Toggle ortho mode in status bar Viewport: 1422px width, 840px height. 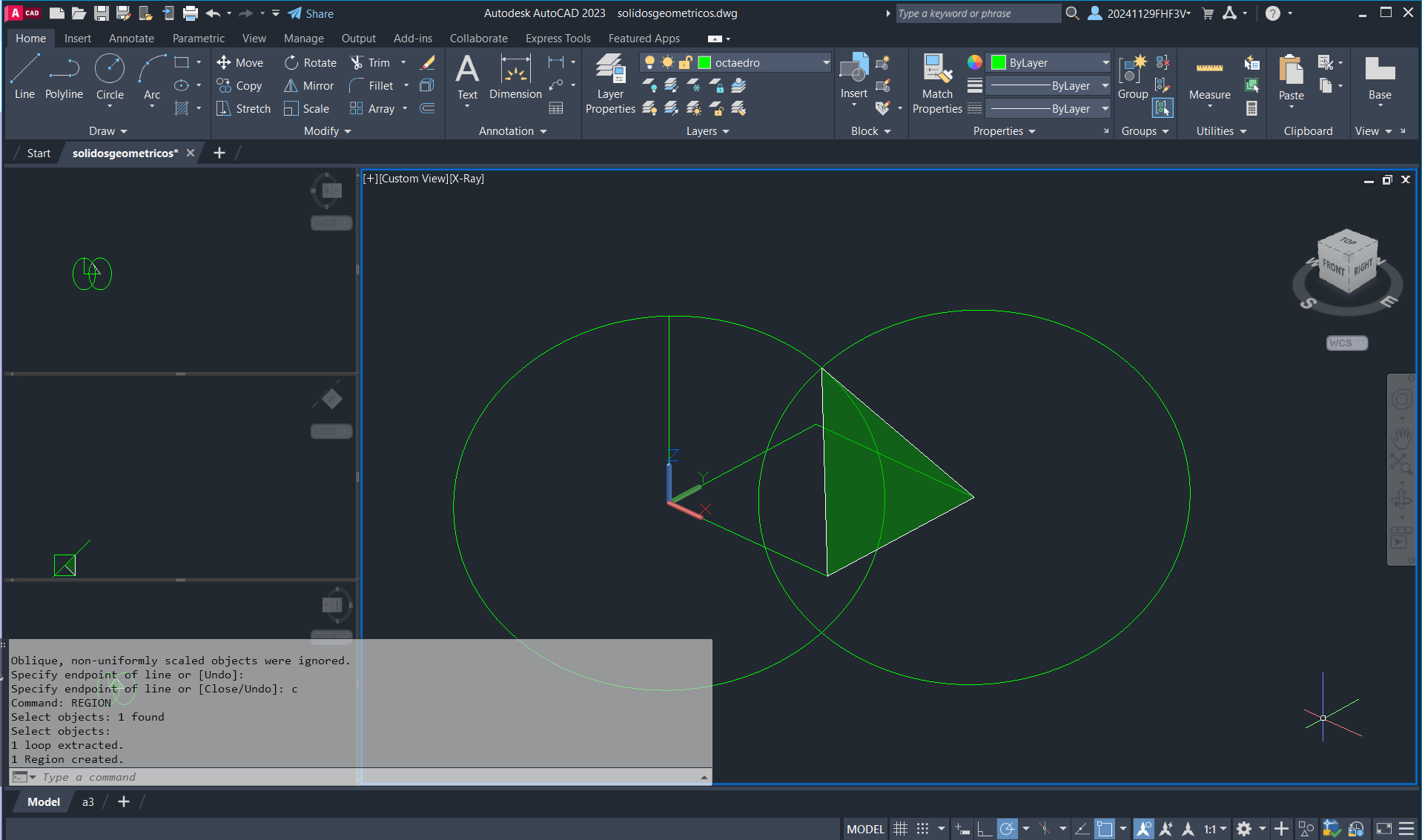(x=985, y=829)
